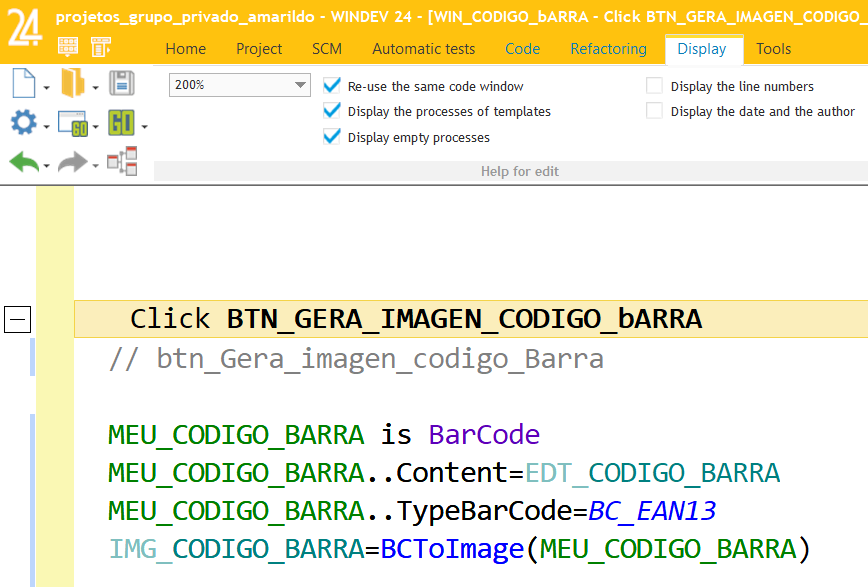The width and height of the screenshot is (868, 587).
Task: Open the 200% zoom dropdown
Action: [300, 85]
